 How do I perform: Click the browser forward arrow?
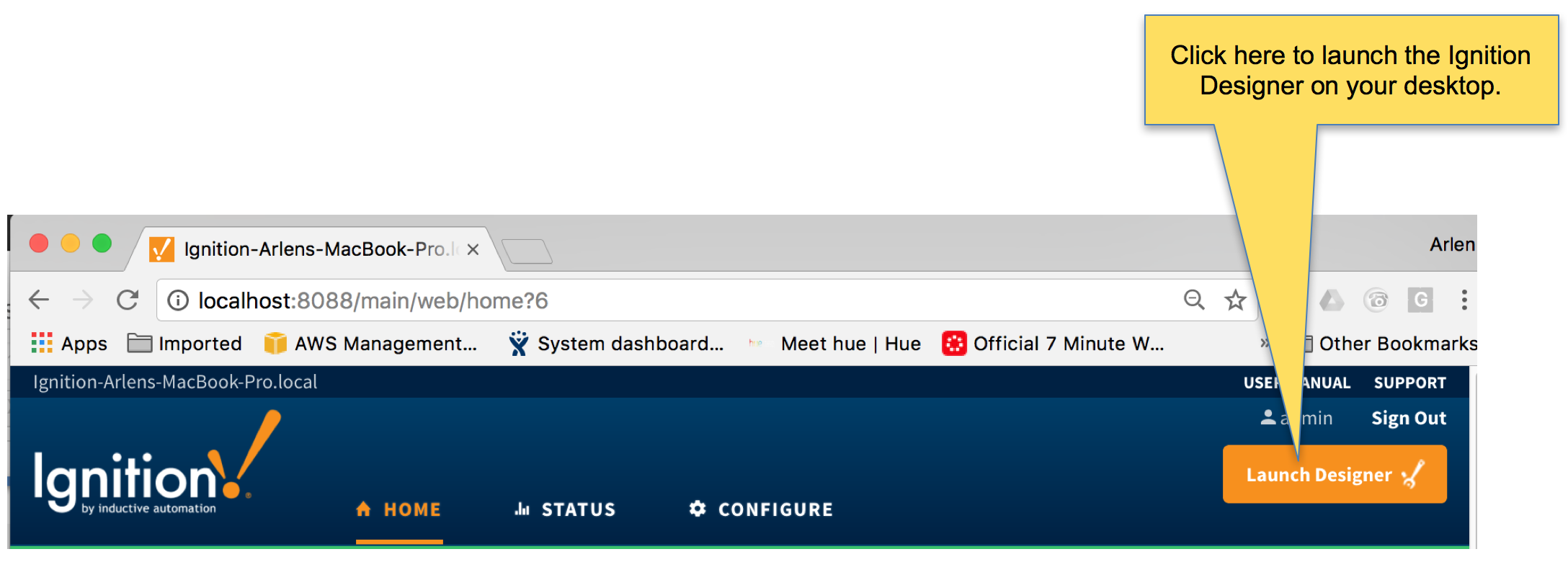[84, 299]
